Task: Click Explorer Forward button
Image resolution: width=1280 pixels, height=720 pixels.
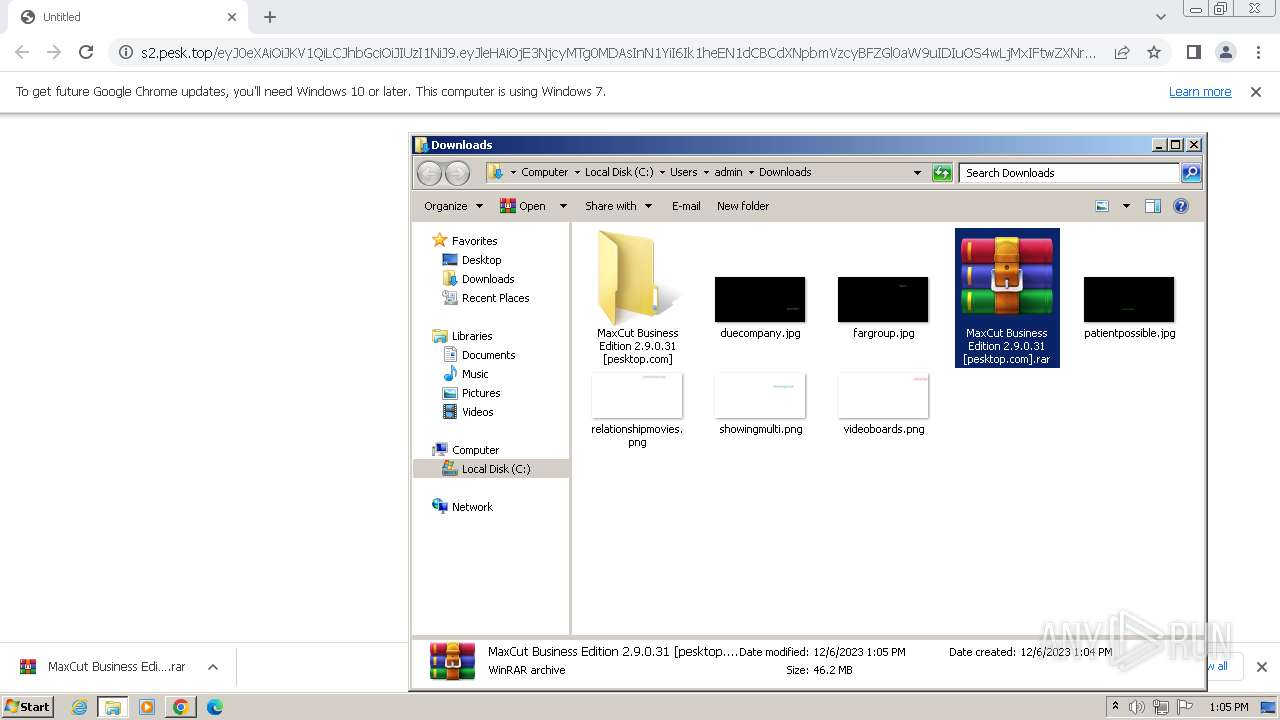Action: 457,173
